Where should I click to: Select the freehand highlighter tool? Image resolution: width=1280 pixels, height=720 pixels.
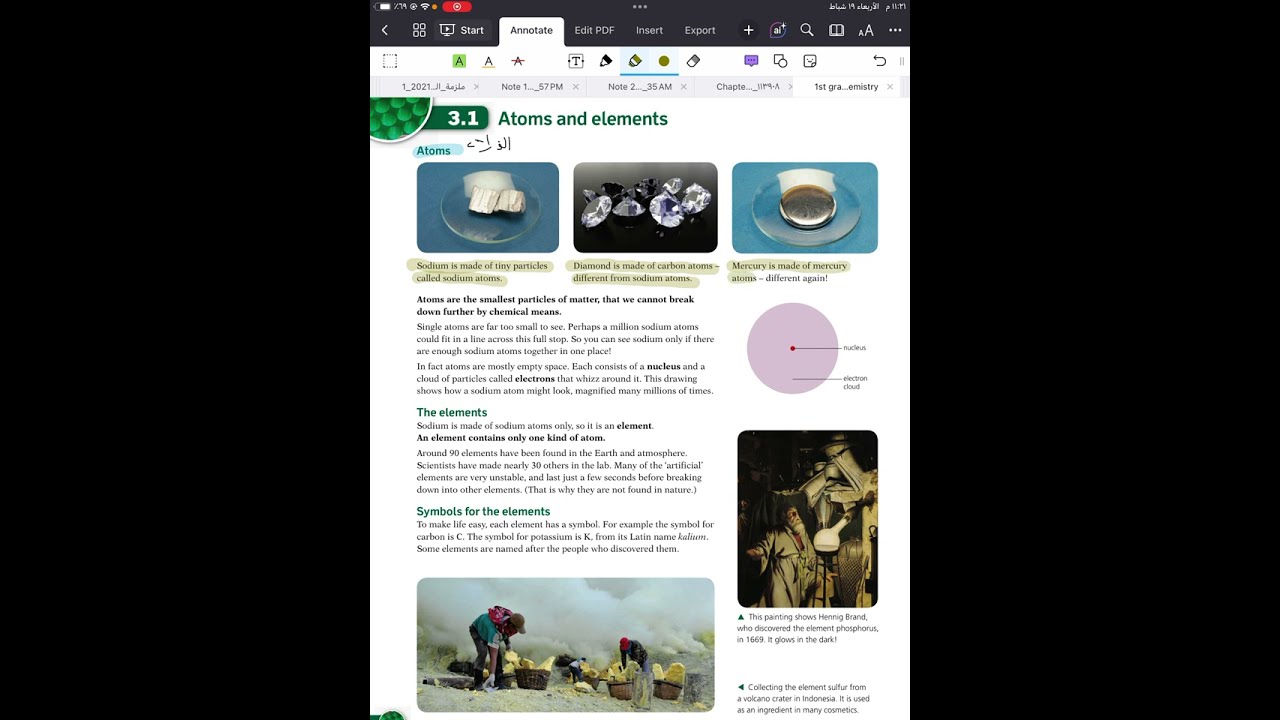click(x=635, y=61)
